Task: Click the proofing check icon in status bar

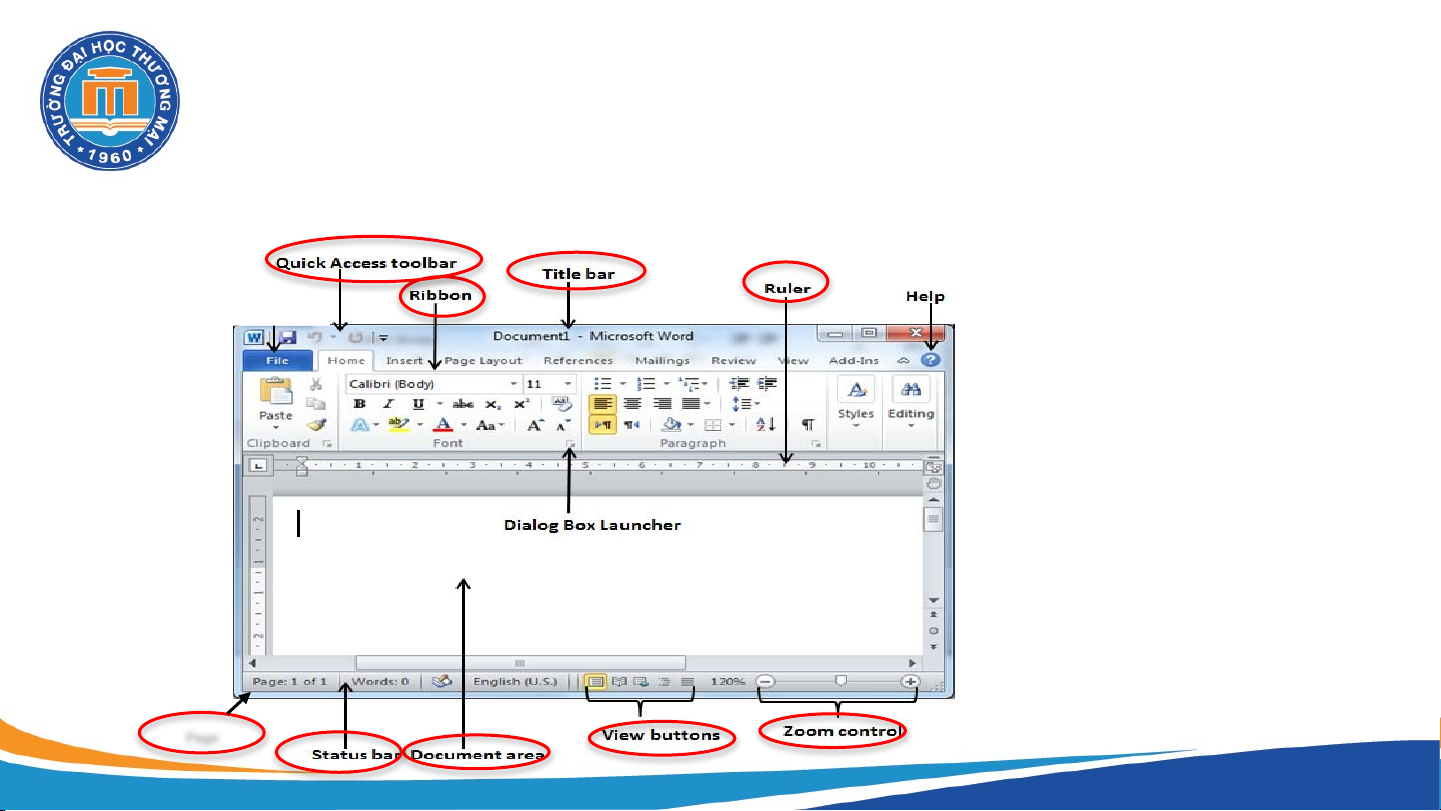Action: point(441,682)
